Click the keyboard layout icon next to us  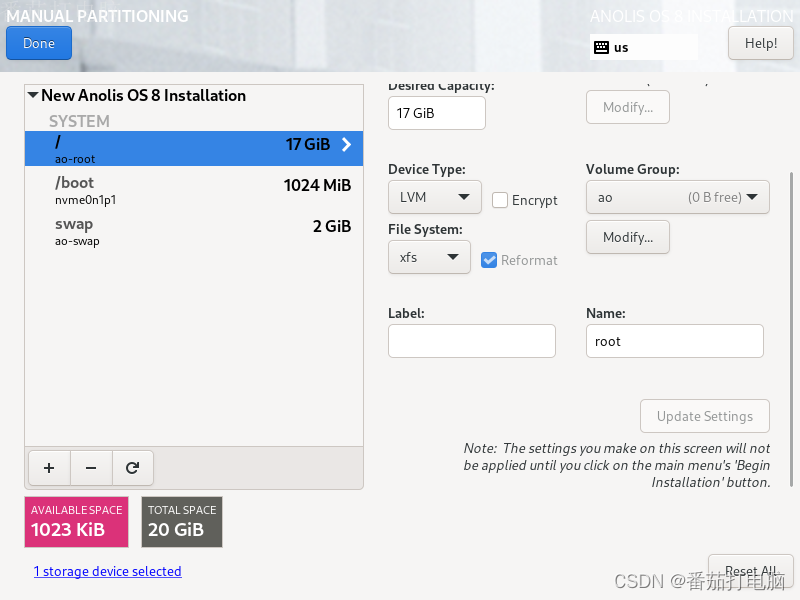[602, 47]
